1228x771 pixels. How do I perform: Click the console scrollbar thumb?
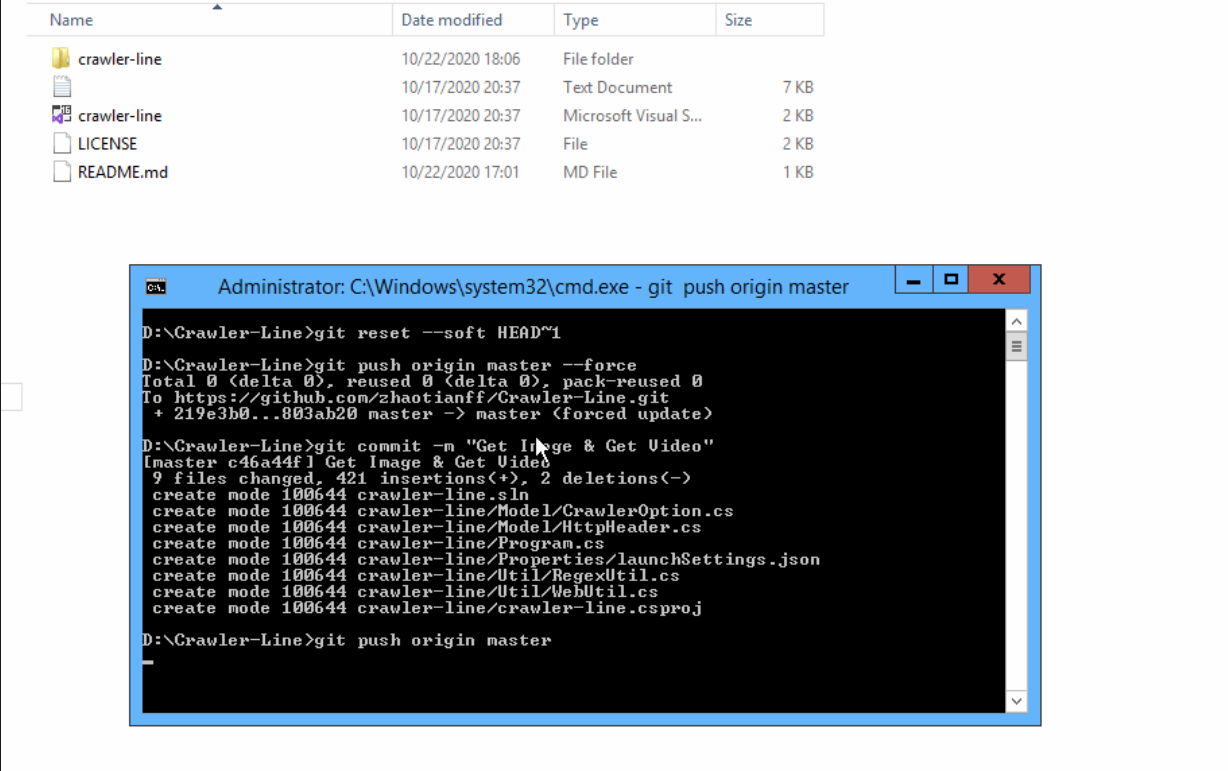click(x=1016, y=347)
